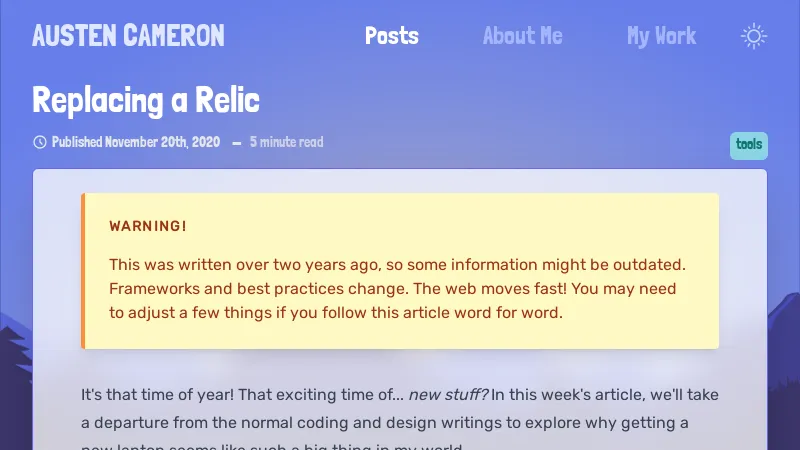Click the Published November 20th, 2020 date
This screenshot has height=450, width=800.
click(136, 142)
